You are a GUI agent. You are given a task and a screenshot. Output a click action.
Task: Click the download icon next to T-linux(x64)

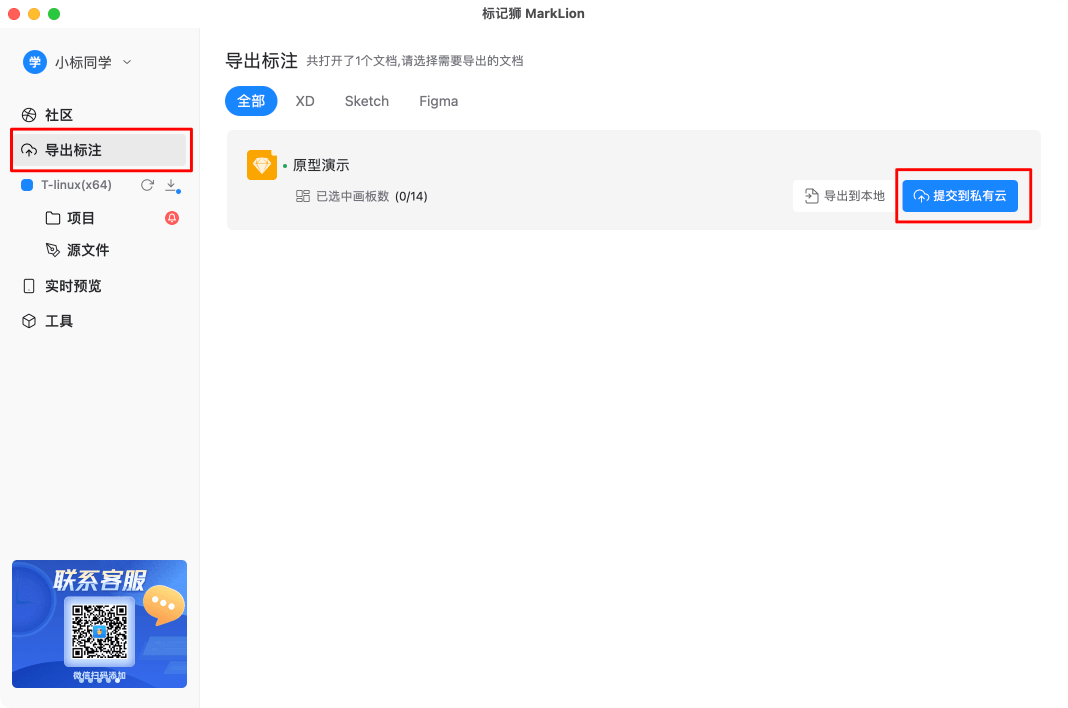coord(170,184)
